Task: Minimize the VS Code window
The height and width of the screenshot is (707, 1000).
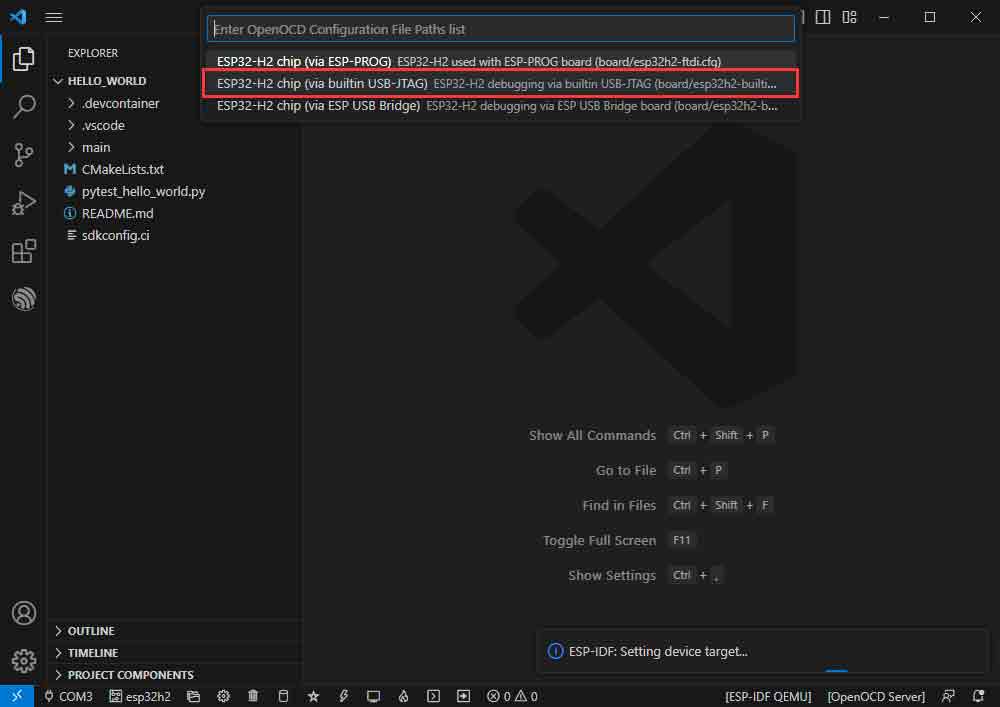Action: click(x=884, y=17)
